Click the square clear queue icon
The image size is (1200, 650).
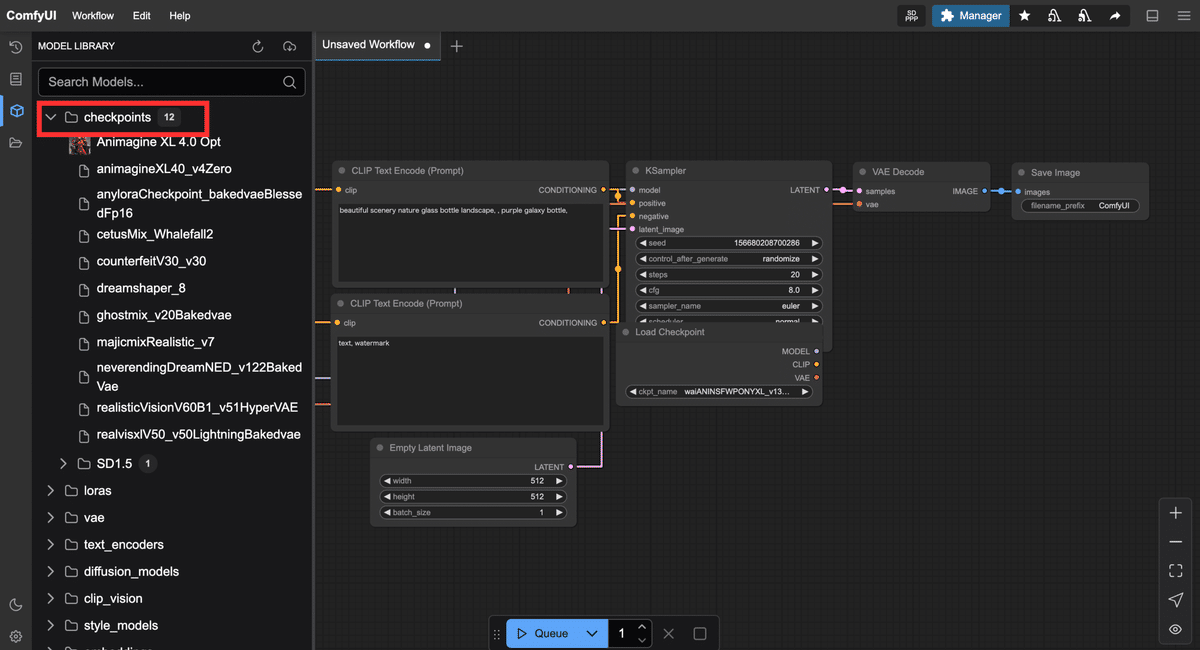point(700,634)
